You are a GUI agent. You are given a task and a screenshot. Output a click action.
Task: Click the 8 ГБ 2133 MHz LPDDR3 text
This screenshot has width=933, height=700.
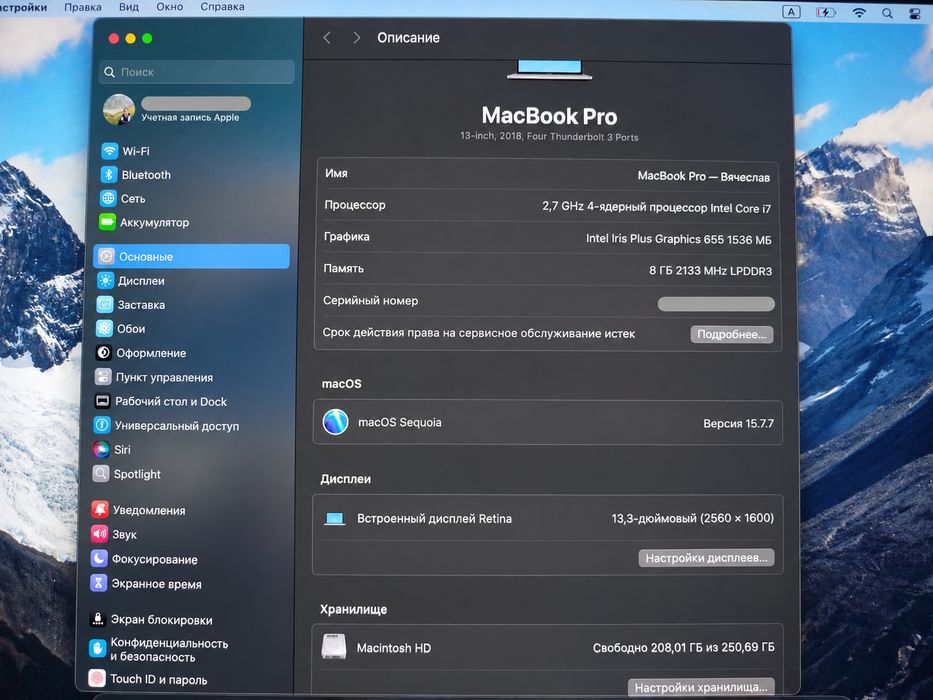pos(710,271)
